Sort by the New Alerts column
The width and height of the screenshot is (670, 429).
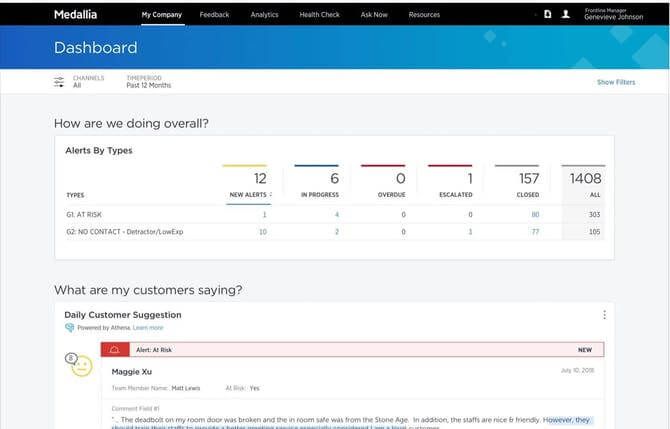(250, 195)
